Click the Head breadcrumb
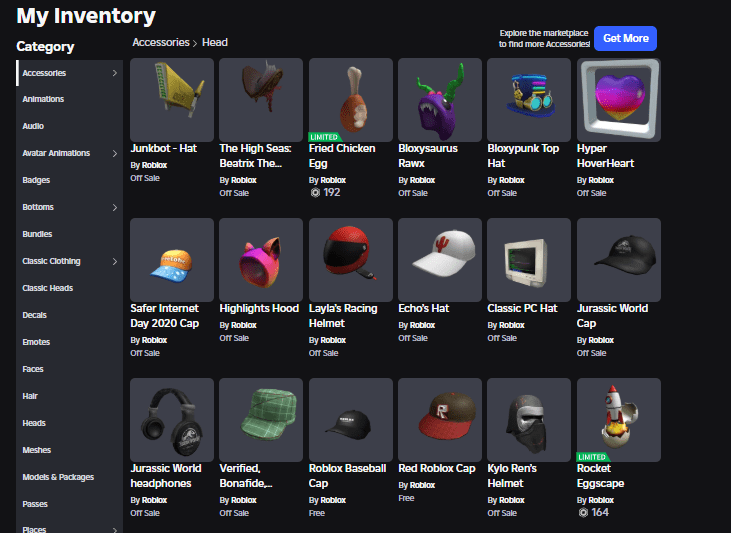The height and width of the screenshot is (533, 731). 215,42
